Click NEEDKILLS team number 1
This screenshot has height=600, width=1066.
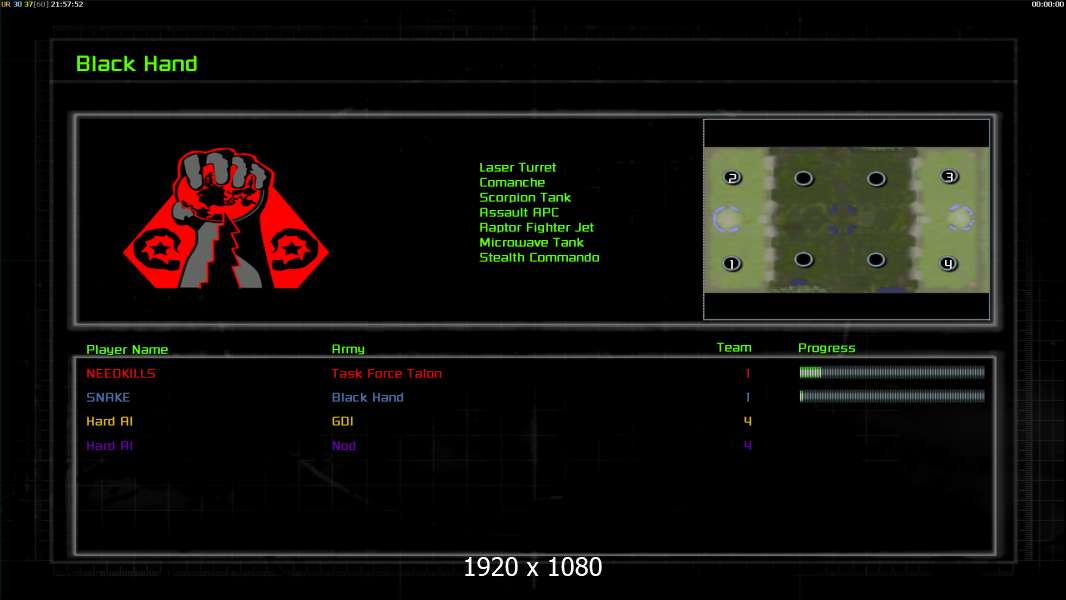747,373
